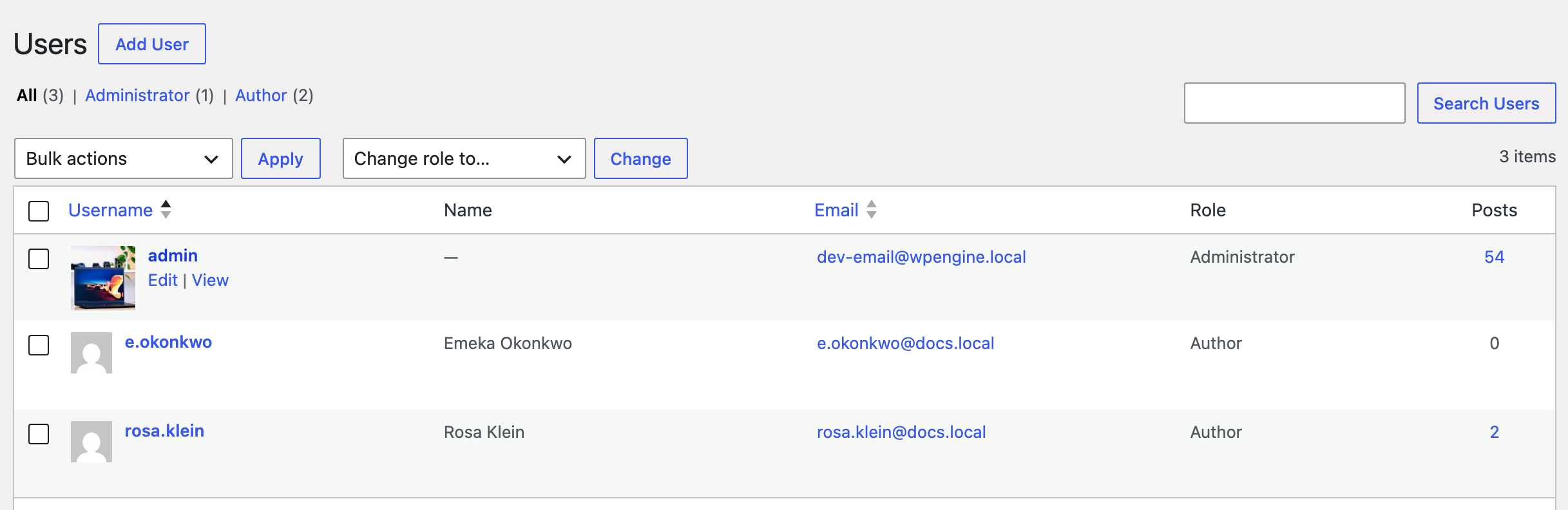Image resolution: width=1568 pixels, height=510 pixels.
Task: Sort table by Email column header
Action: tap(836, 210)
